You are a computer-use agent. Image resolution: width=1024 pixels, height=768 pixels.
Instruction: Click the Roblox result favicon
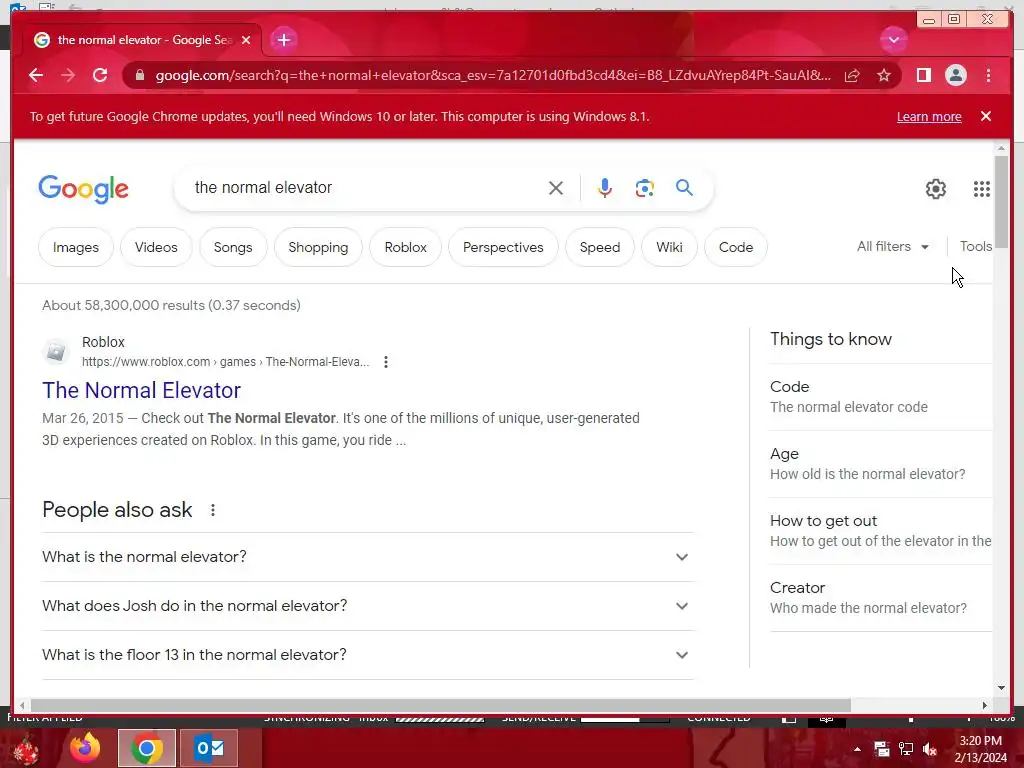56,351
